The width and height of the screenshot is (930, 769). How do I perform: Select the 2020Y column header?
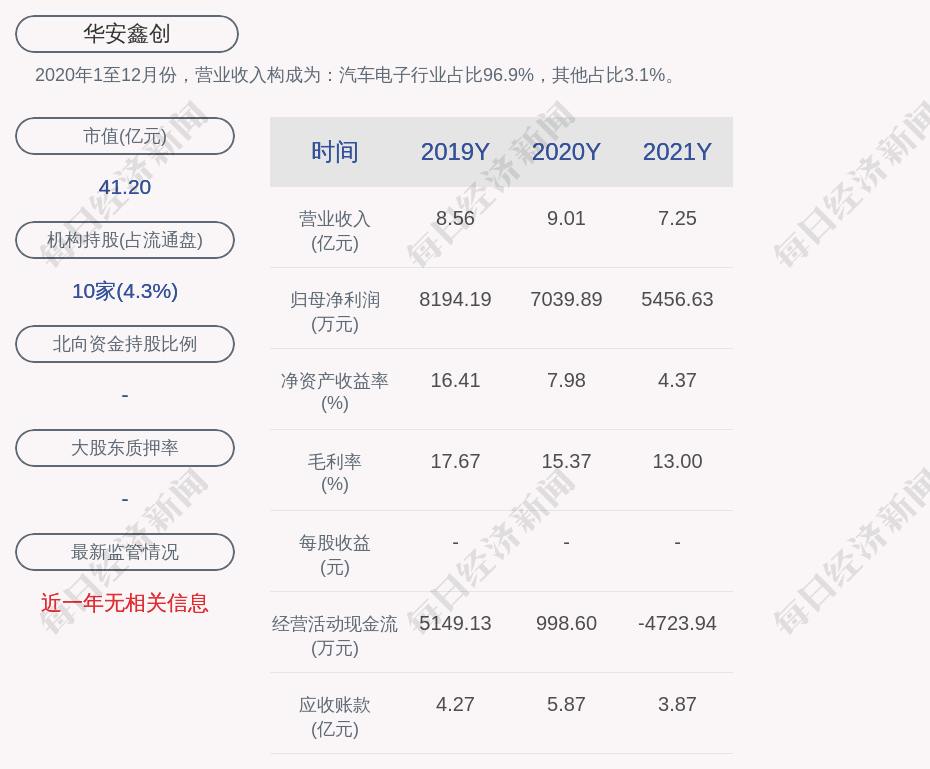point(566,152)
